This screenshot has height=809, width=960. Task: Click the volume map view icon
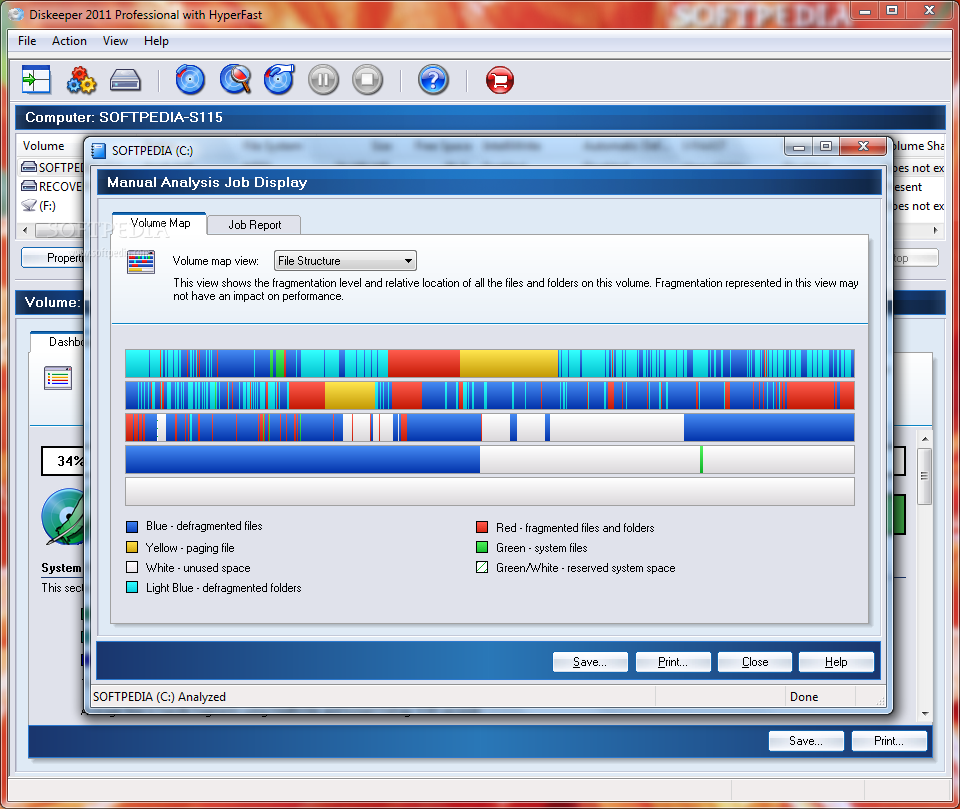pos(141,262)
